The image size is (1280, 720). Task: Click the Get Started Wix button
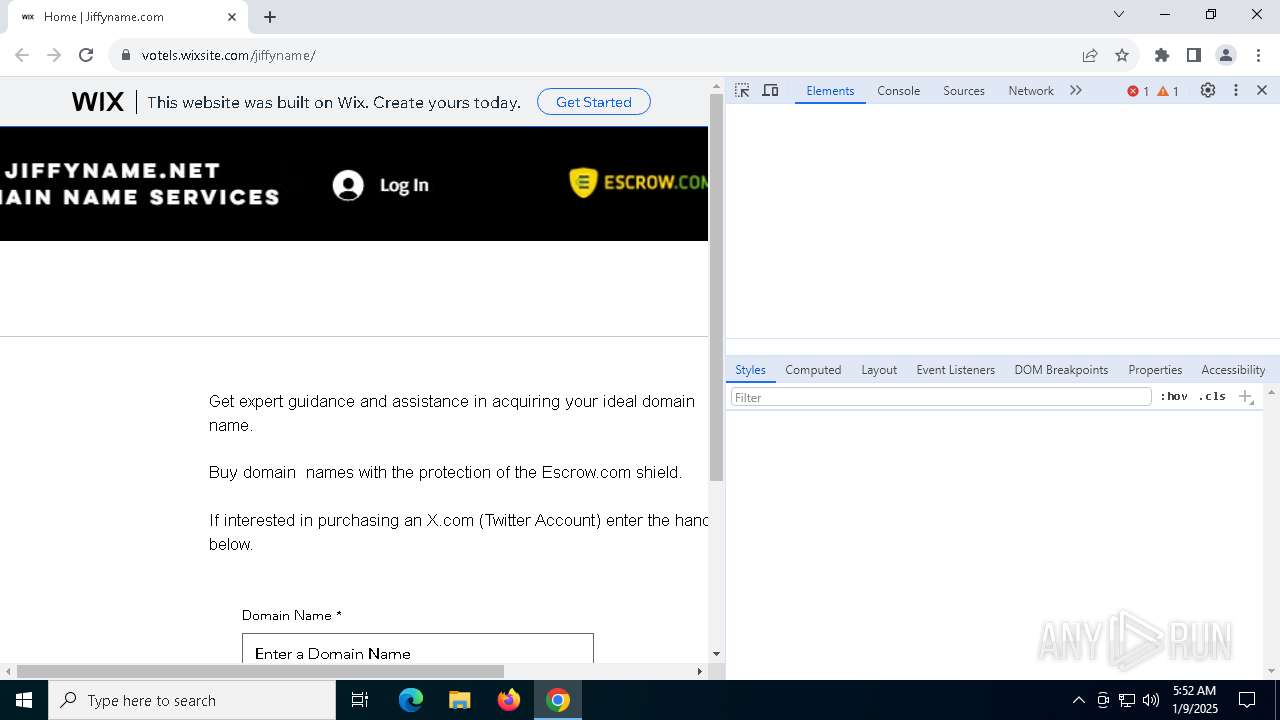pos(594,102)
